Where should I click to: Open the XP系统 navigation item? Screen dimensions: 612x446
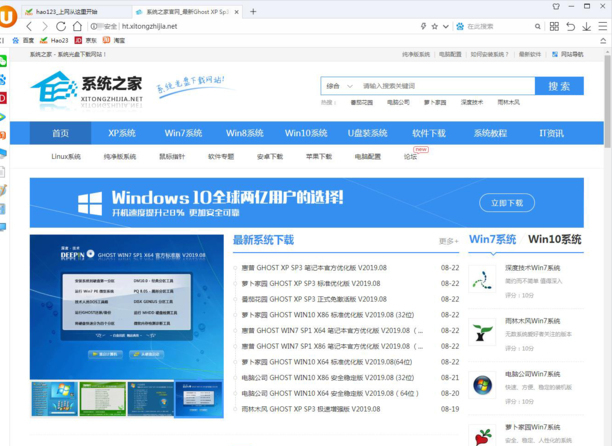click(x=122, y=133)
